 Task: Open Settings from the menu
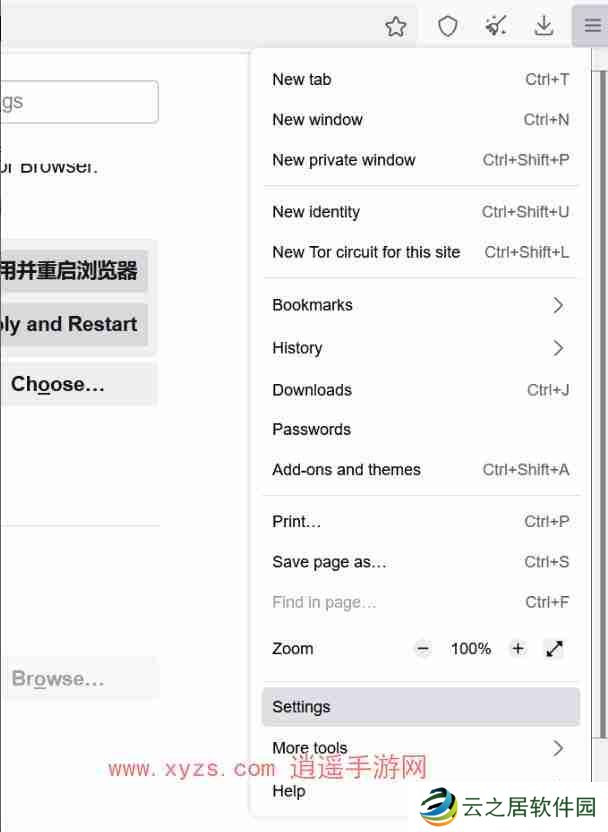(x=420, y=707)
